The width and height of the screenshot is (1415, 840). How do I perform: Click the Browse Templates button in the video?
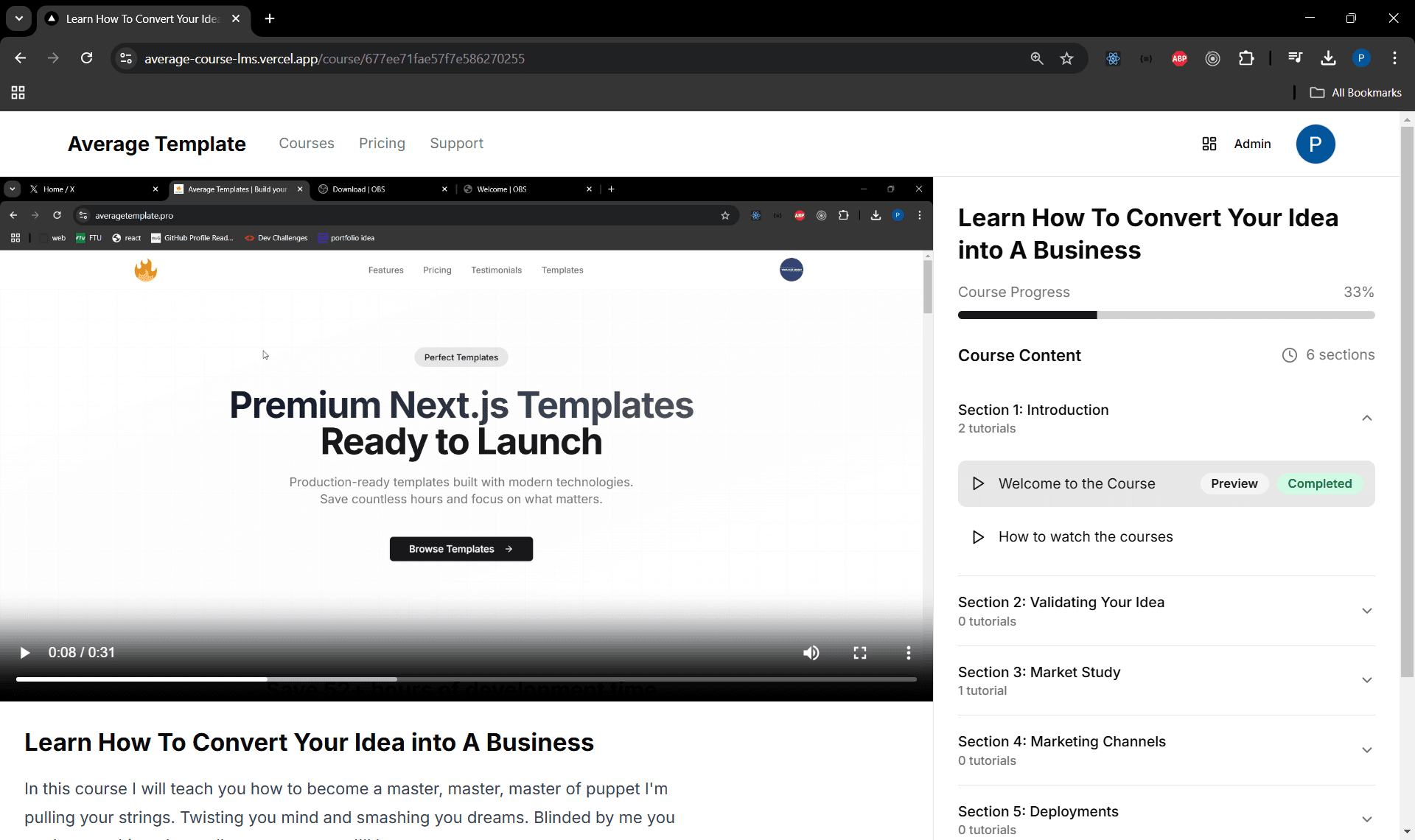pyautogui.click(x=461, y=549)
